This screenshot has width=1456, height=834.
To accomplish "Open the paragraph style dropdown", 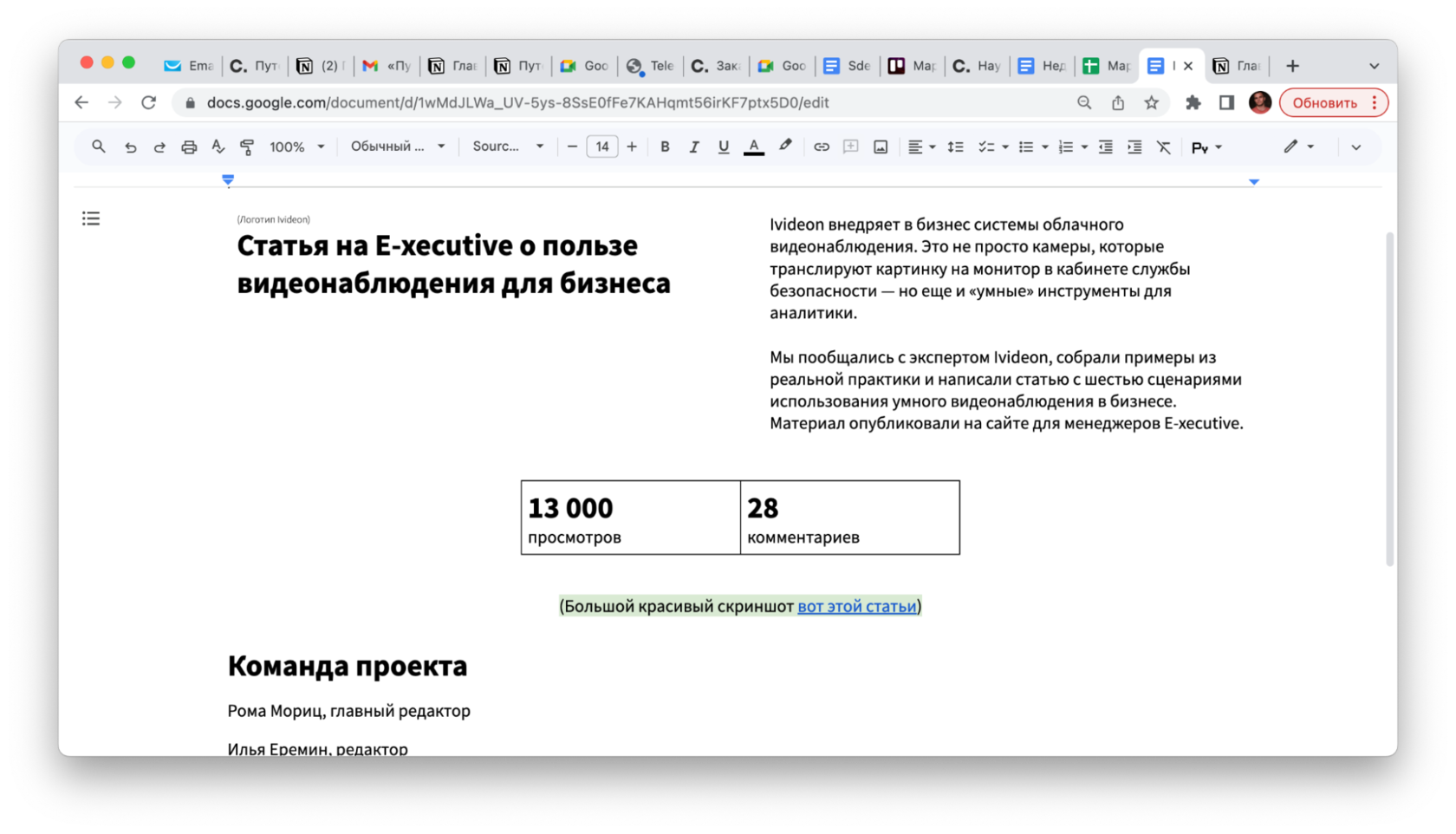I will coord(398,147).
